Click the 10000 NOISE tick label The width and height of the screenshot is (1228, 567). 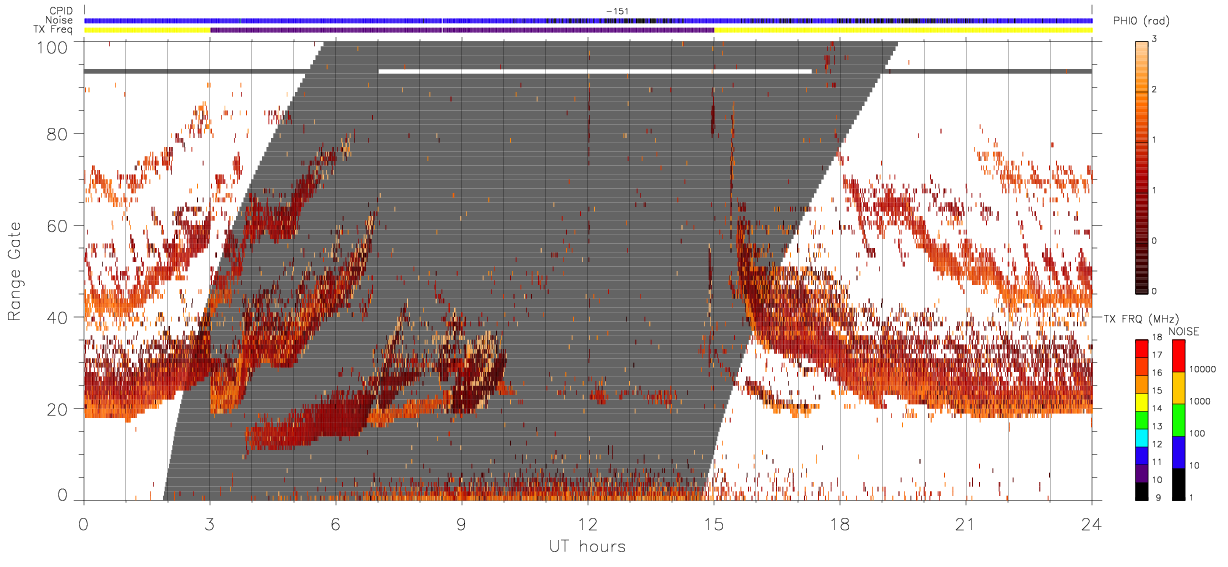tap(1203, 369)
